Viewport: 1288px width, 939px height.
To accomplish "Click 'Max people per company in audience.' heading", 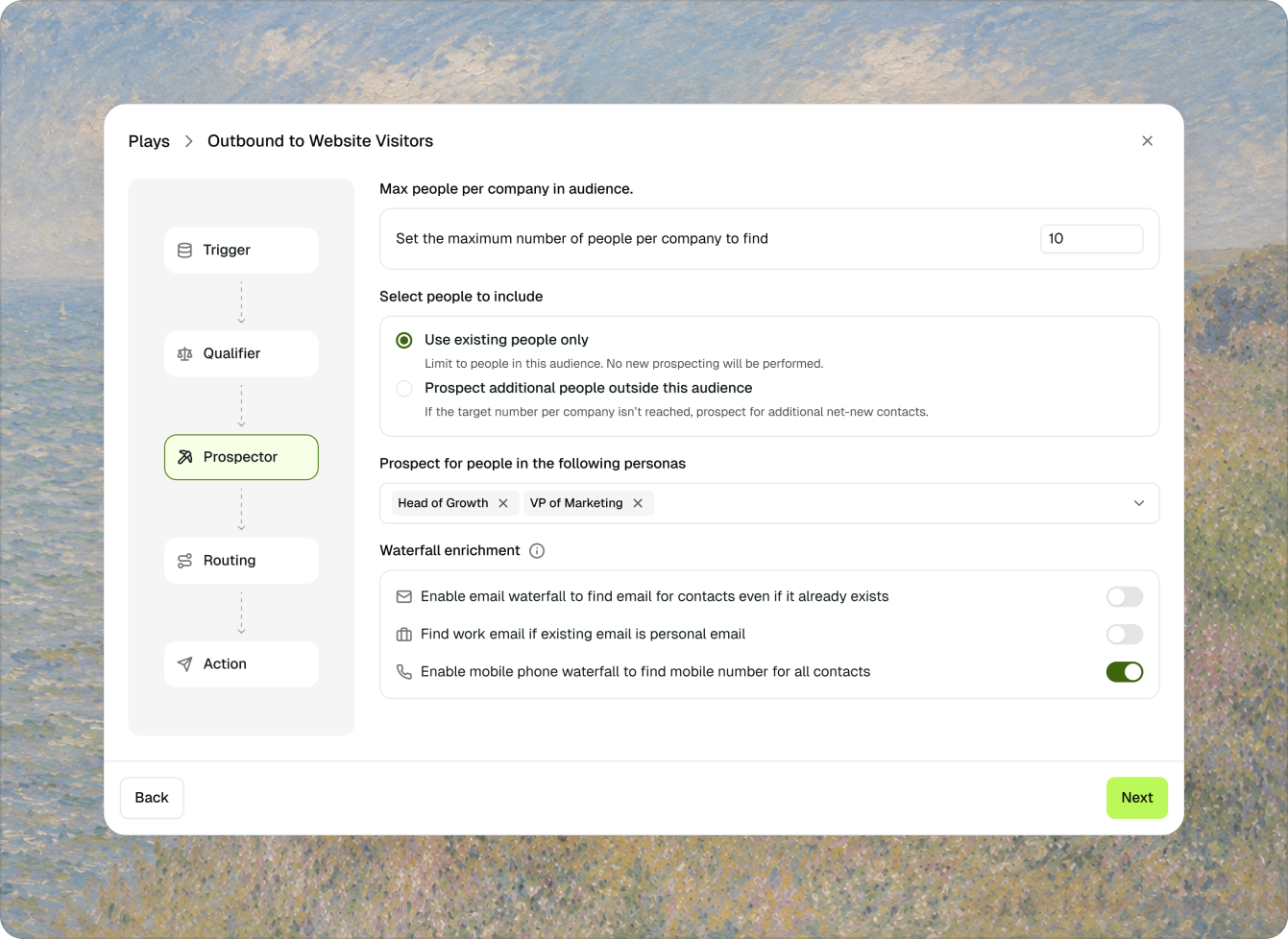I will (506, 189).
